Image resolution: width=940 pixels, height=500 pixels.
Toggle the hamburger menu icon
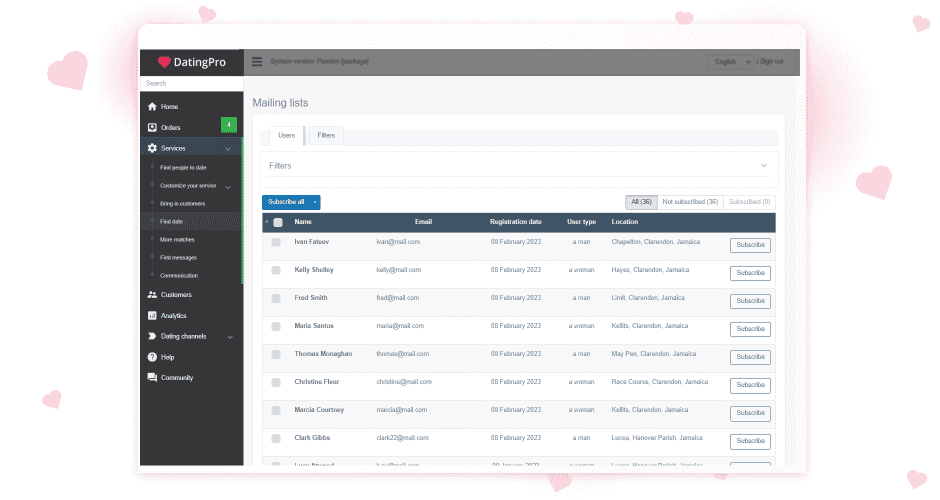pyautogui.click(x=257, y=61)
